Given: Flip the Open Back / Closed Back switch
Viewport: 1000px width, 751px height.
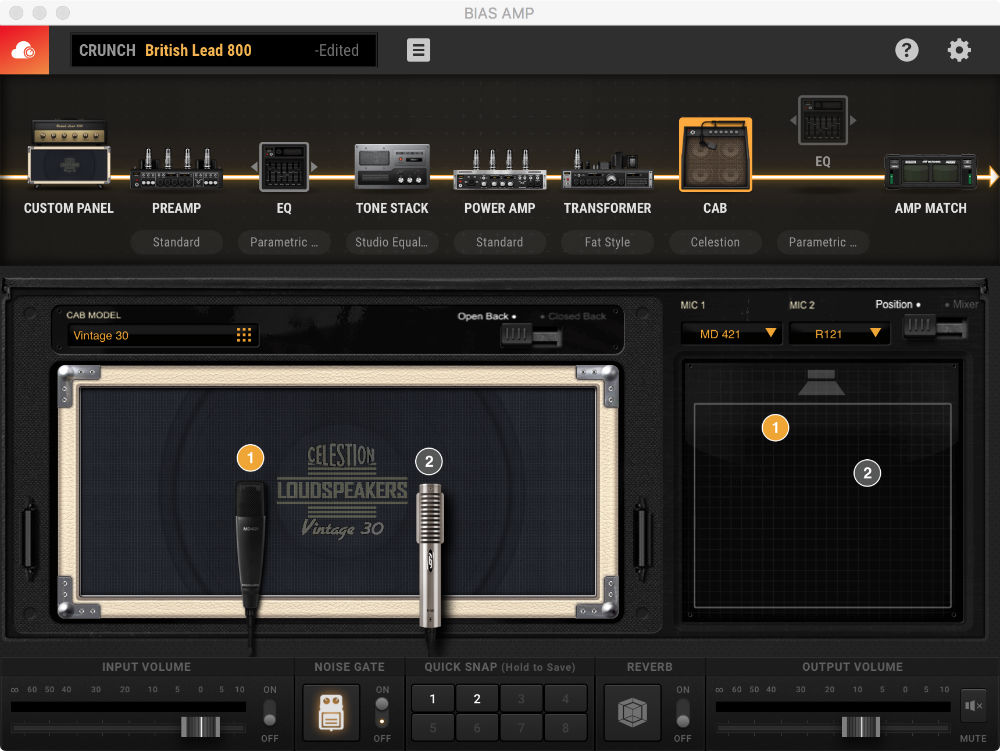Looking at the screenshot, I should 531,336.
